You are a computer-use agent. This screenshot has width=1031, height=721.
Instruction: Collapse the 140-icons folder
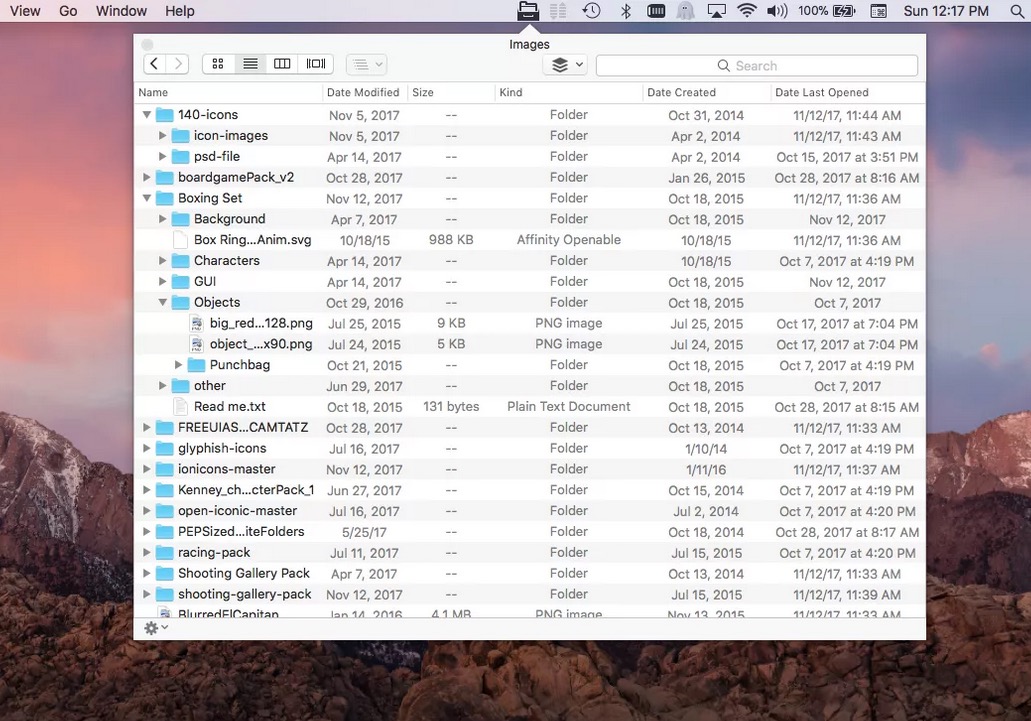pyautogui.click(x=147, y=114)
